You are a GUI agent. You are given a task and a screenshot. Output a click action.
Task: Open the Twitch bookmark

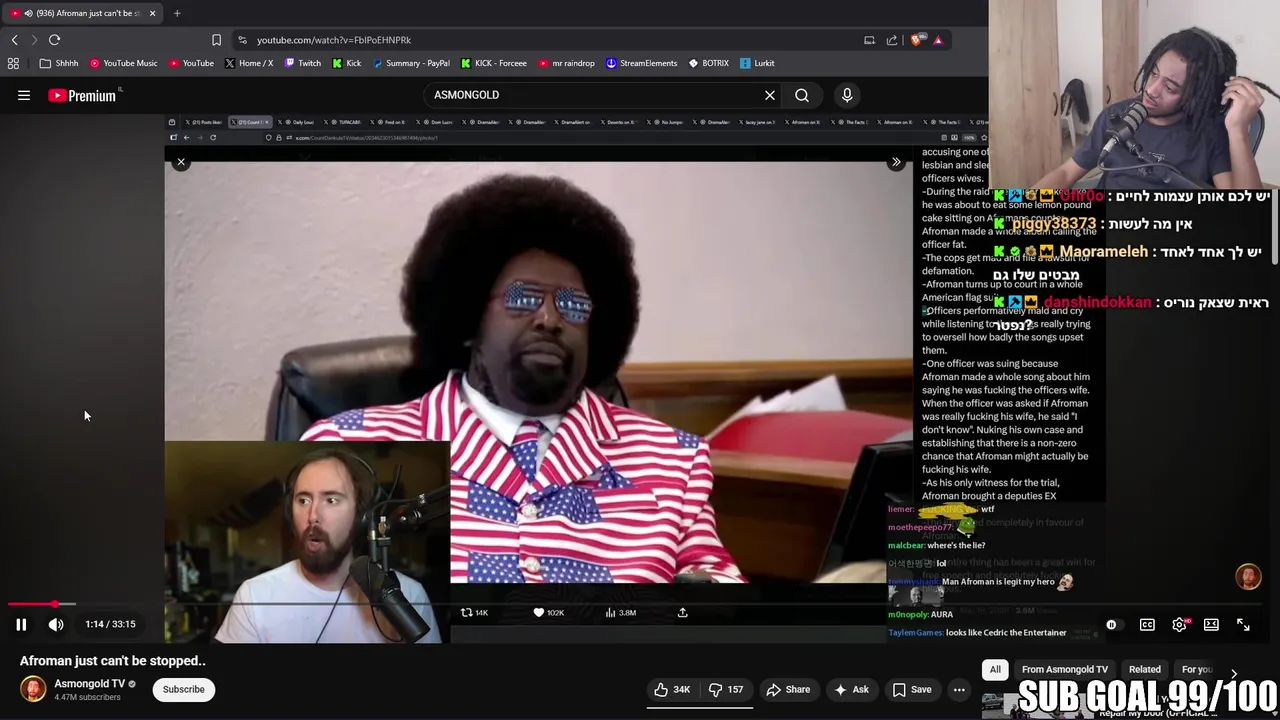[303, 63]
